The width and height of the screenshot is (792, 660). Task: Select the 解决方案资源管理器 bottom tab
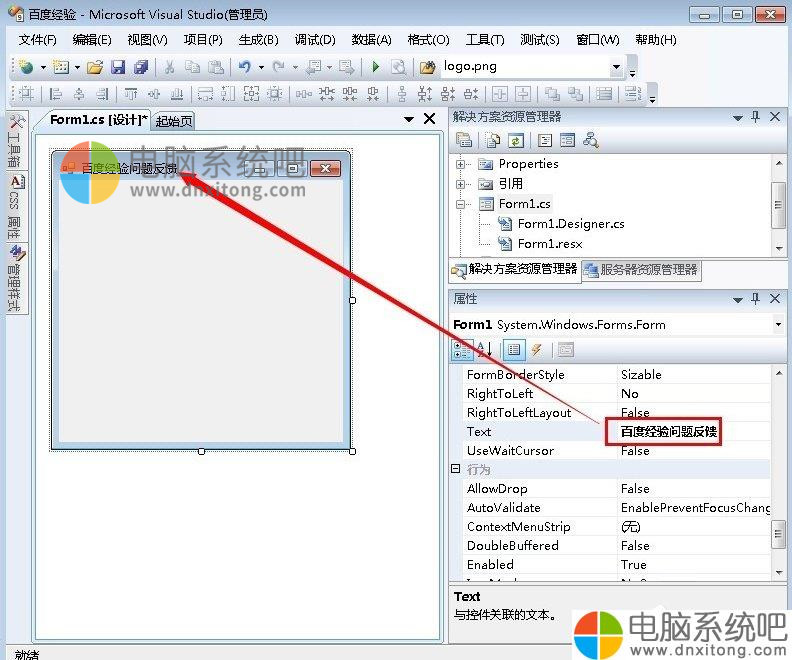click(515, 270)
